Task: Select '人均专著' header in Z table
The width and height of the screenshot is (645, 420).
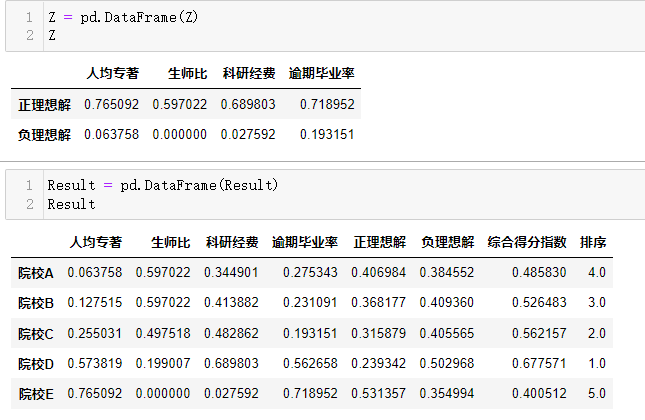Action: (x=112, y=73)
